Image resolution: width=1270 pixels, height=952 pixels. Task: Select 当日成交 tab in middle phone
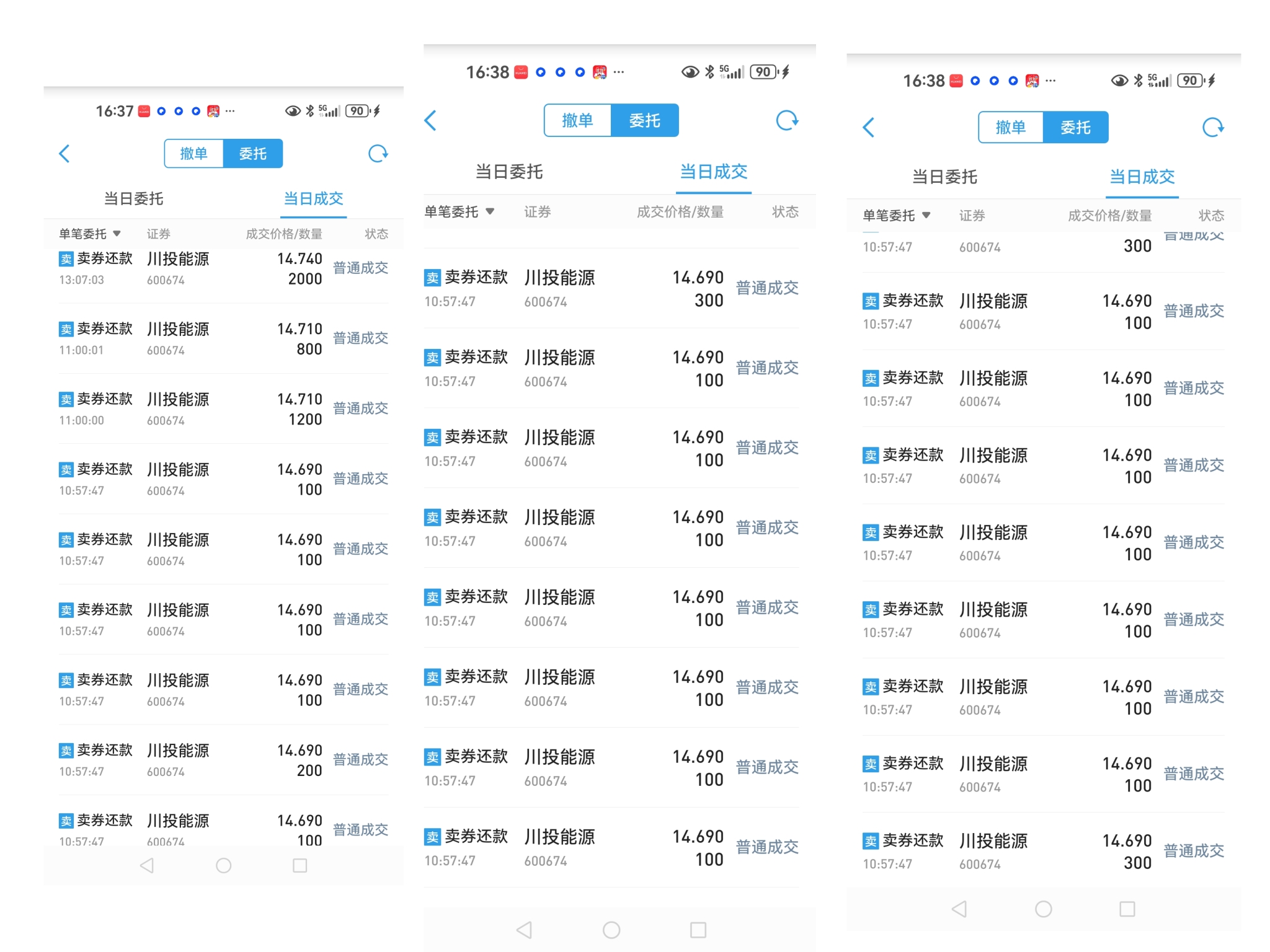[x=714, y=172]
